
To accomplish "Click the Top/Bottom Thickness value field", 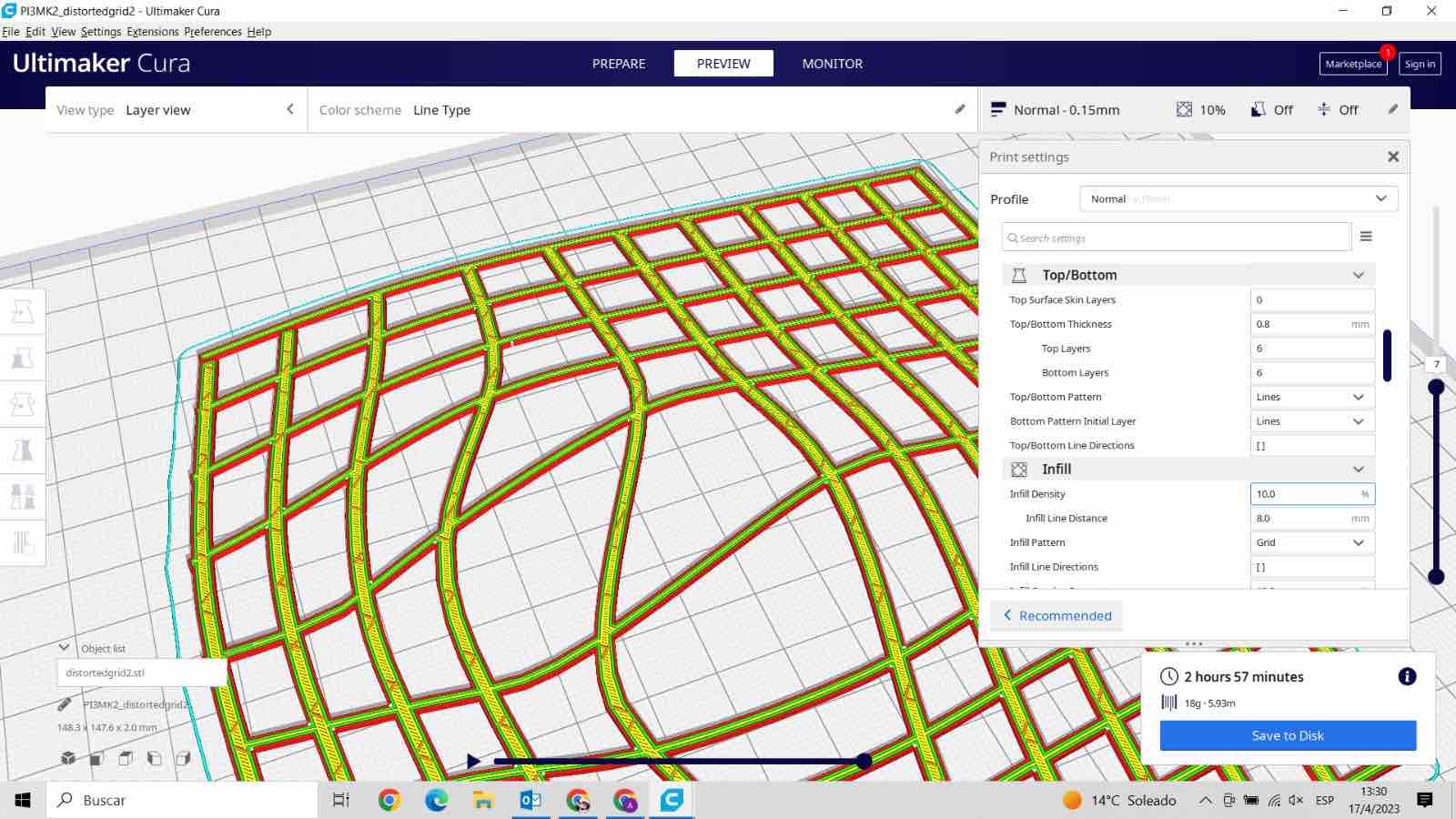I will coord(1312,324).
